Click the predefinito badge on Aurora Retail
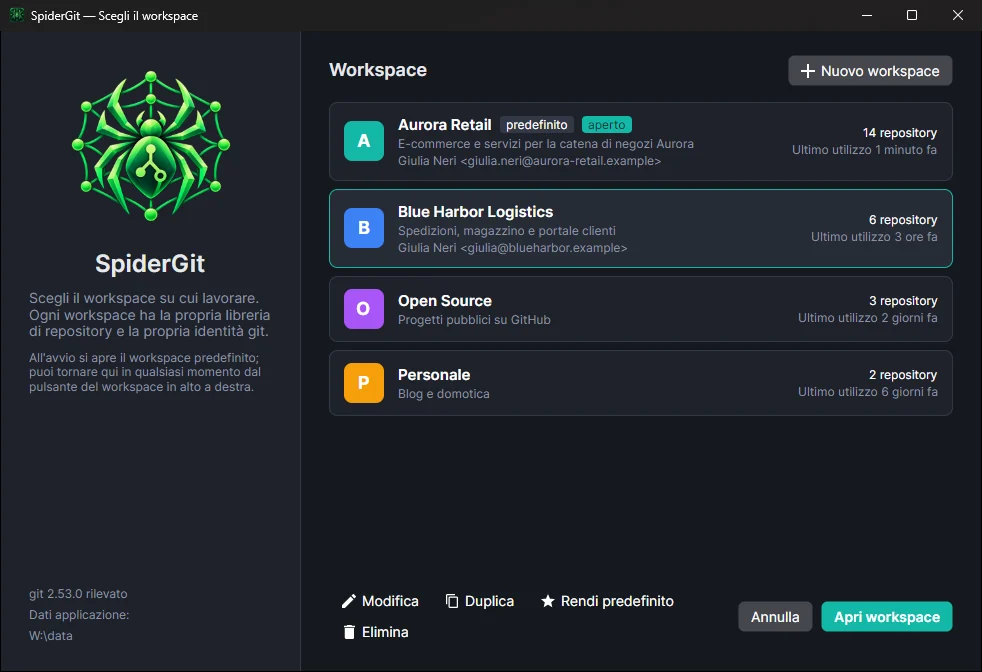This screenshot has height=672, width=982. pyautogui.click(x=537, y=125)
